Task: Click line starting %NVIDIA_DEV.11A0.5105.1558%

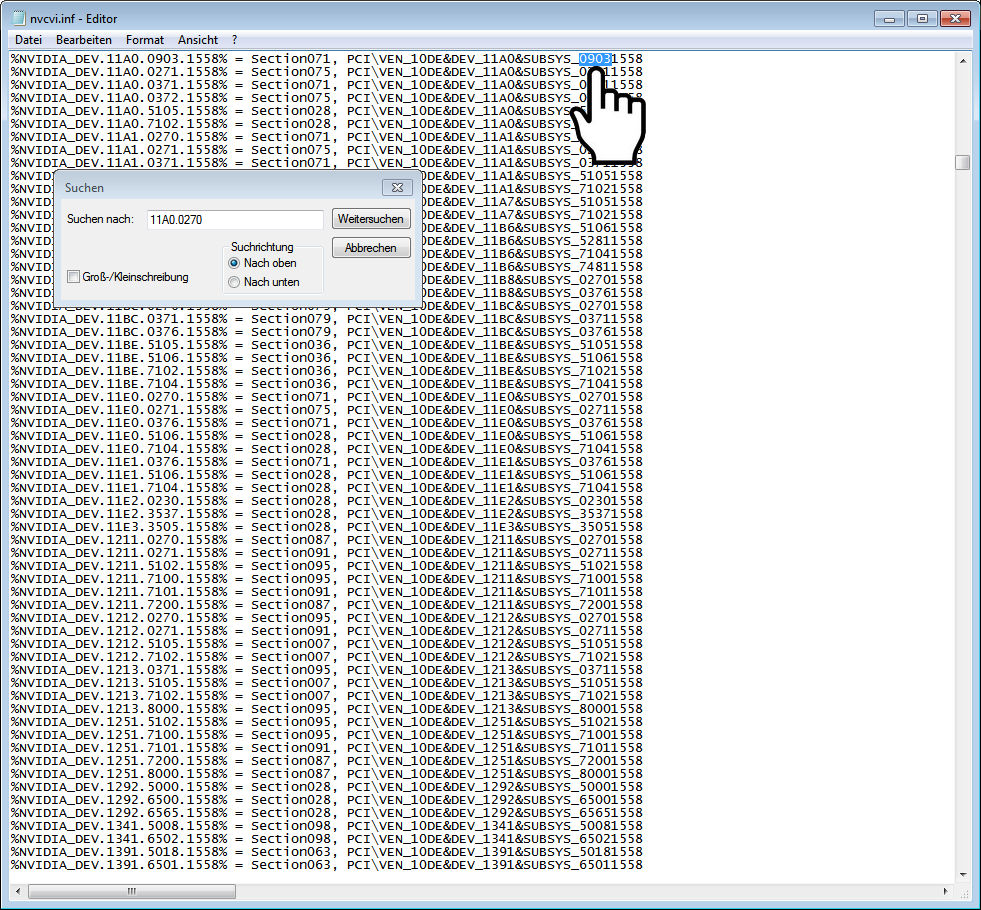Action: coord(327,111)
